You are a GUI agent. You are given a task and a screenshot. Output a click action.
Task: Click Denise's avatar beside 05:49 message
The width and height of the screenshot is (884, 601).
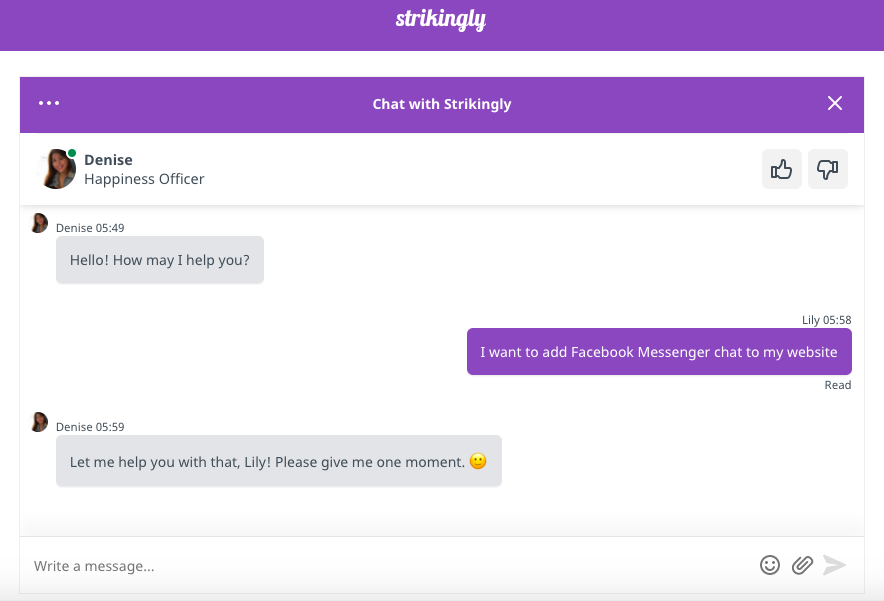(x=39, y=223)
